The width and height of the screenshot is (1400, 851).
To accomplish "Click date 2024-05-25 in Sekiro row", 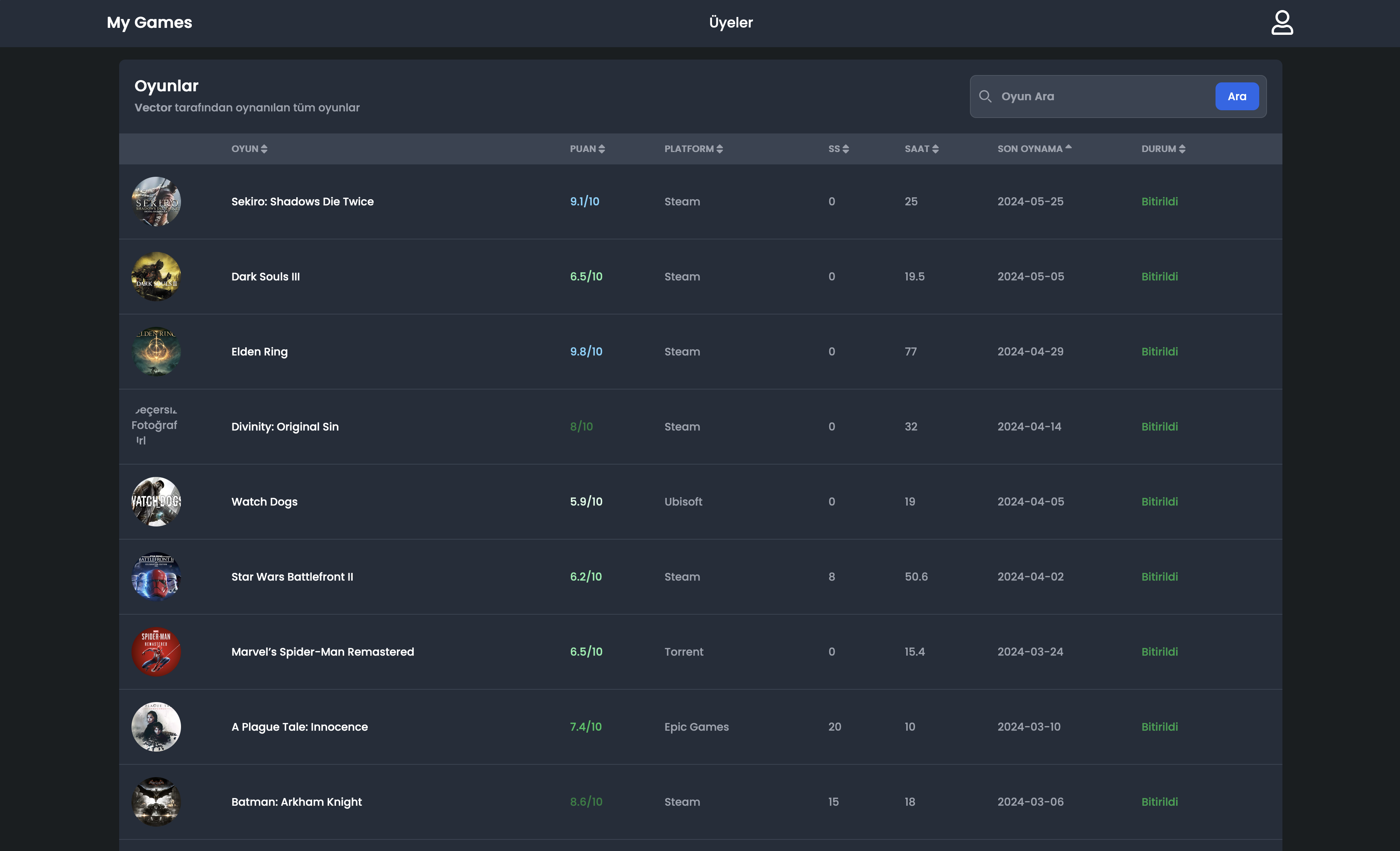I will pos(1030,202).
